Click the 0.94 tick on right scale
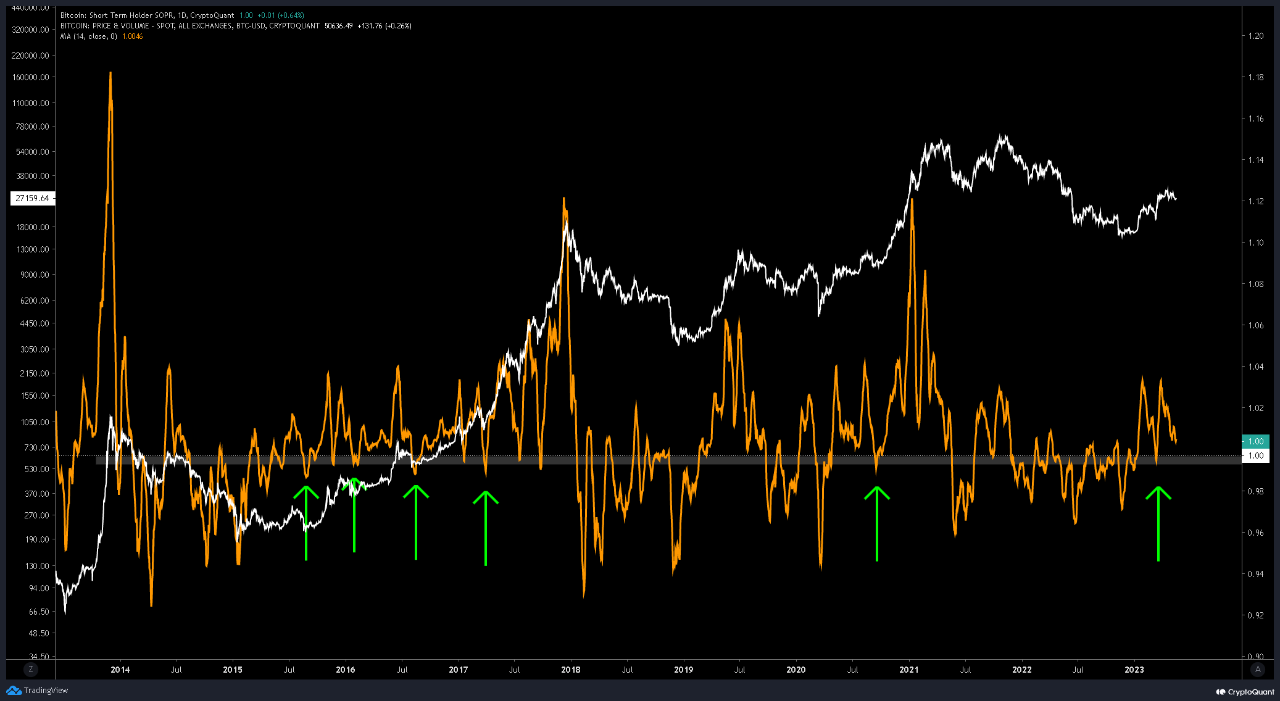The height and width of the screenshot is (701, 1280). point(1255,575)
